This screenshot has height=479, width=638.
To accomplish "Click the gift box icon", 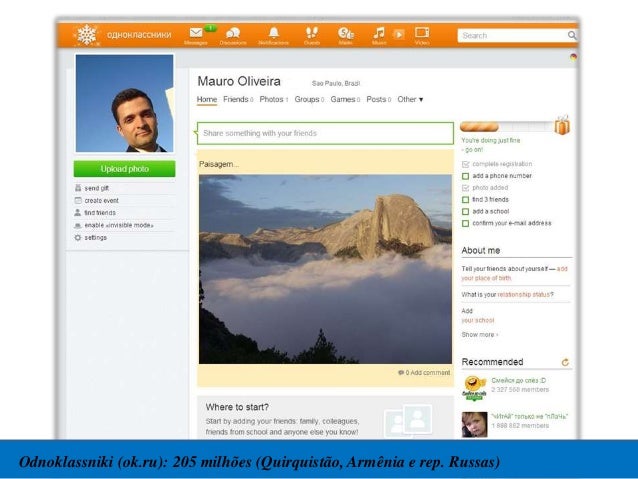I will (562, 125).
